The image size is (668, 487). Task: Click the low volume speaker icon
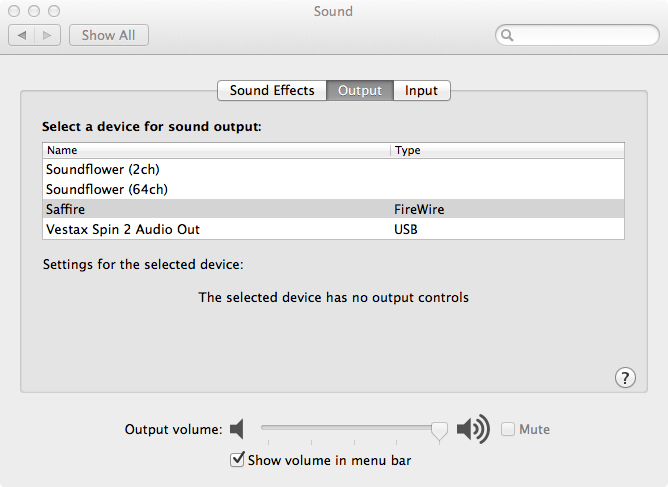237,430
